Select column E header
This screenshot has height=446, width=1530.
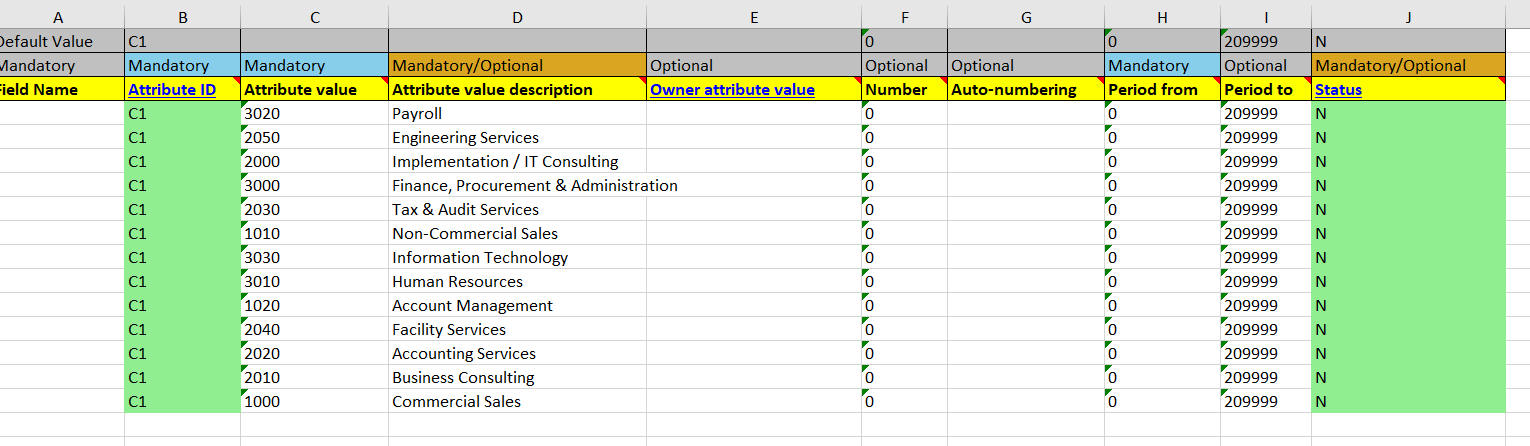(x=754, y=16)
